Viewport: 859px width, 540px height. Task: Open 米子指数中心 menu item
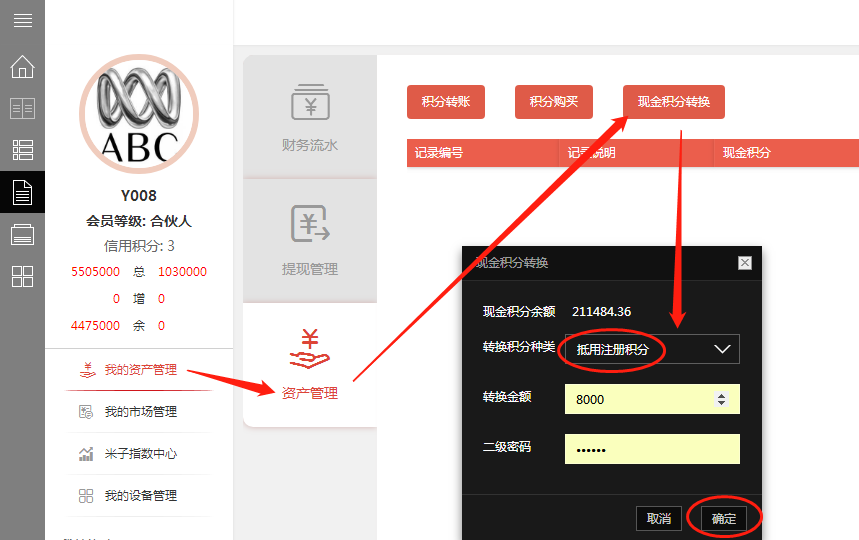(x=139, y=453)
